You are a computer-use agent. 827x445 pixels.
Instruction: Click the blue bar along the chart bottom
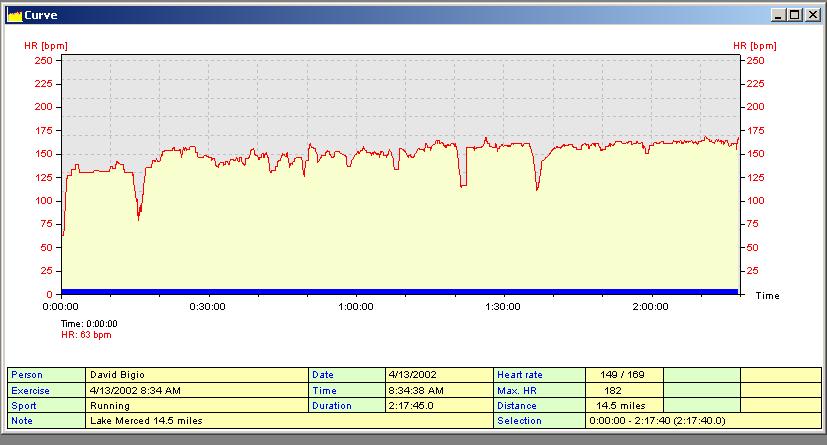point(400,291)
